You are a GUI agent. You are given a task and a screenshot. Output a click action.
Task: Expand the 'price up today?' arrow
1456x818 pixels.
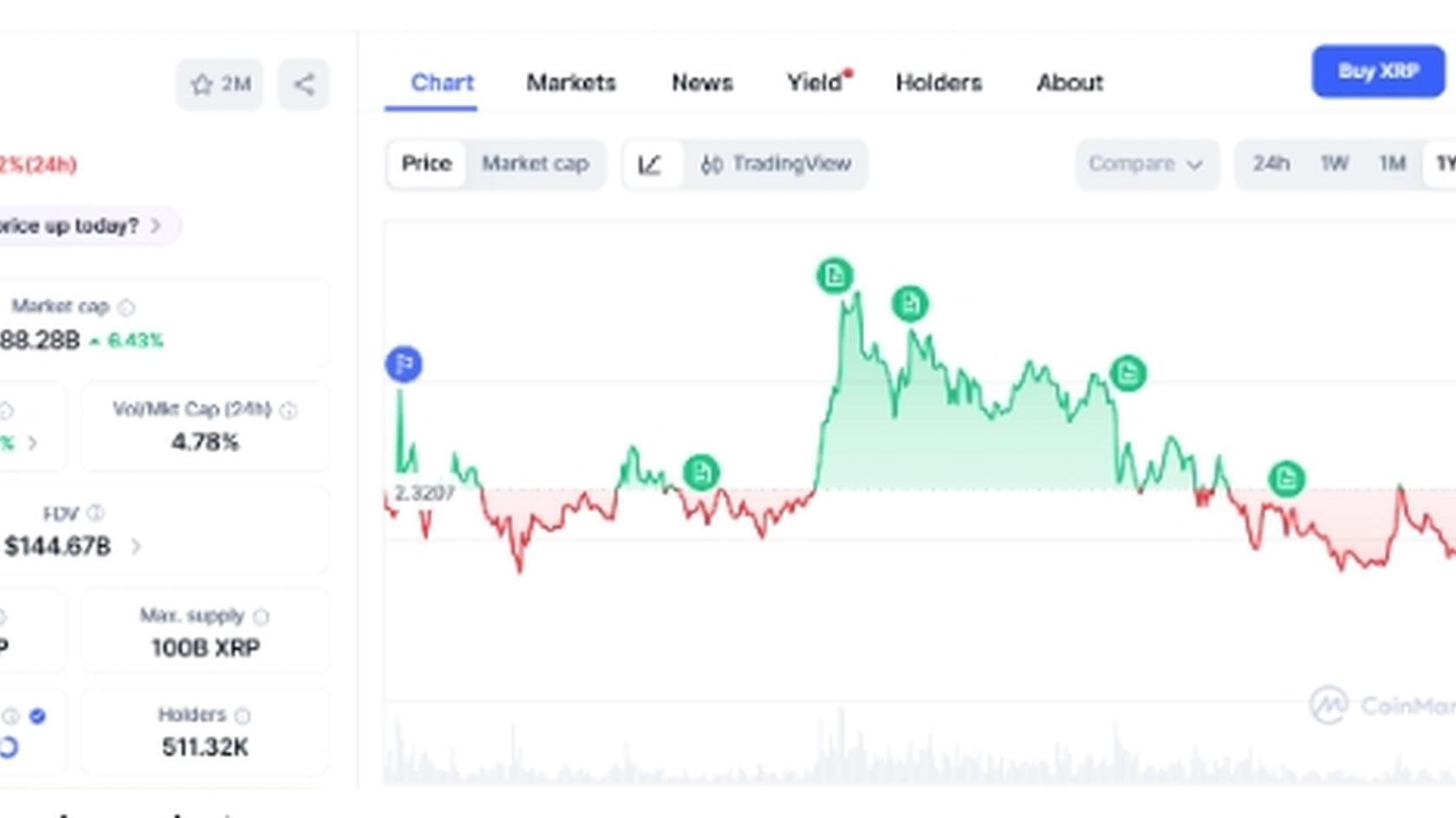(x=156, y=225)
